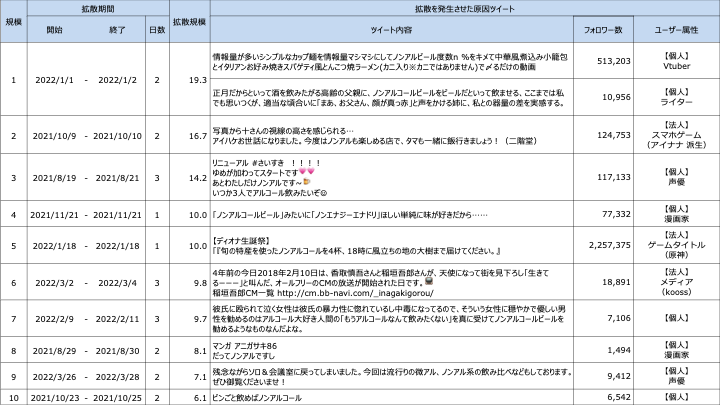
Task: Select the tweet starting 彼氏に殴られて泣く女性
Action: (389, 319)
